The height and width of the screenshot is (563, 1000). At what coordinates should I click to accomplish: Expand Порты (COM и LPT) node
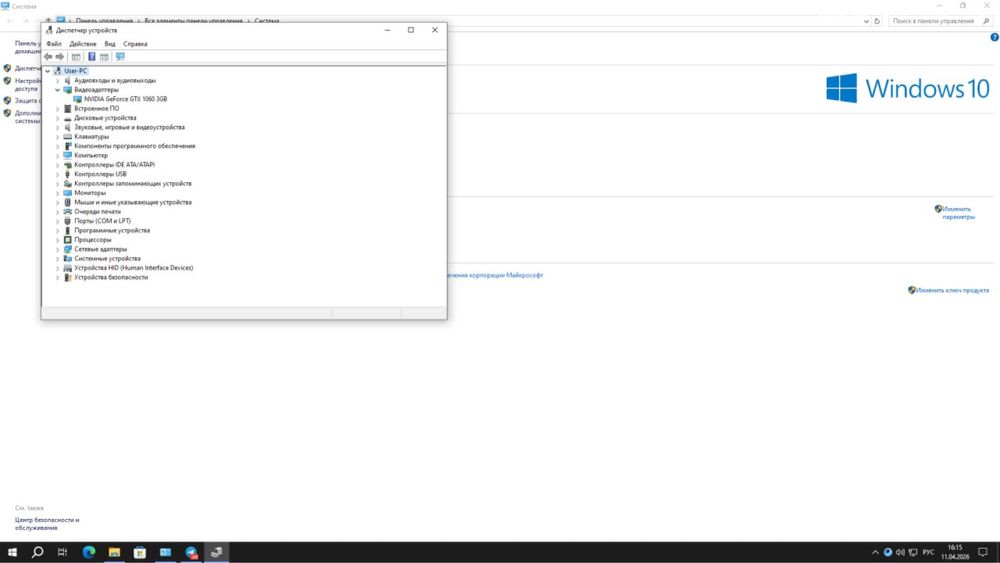(57, 221)
